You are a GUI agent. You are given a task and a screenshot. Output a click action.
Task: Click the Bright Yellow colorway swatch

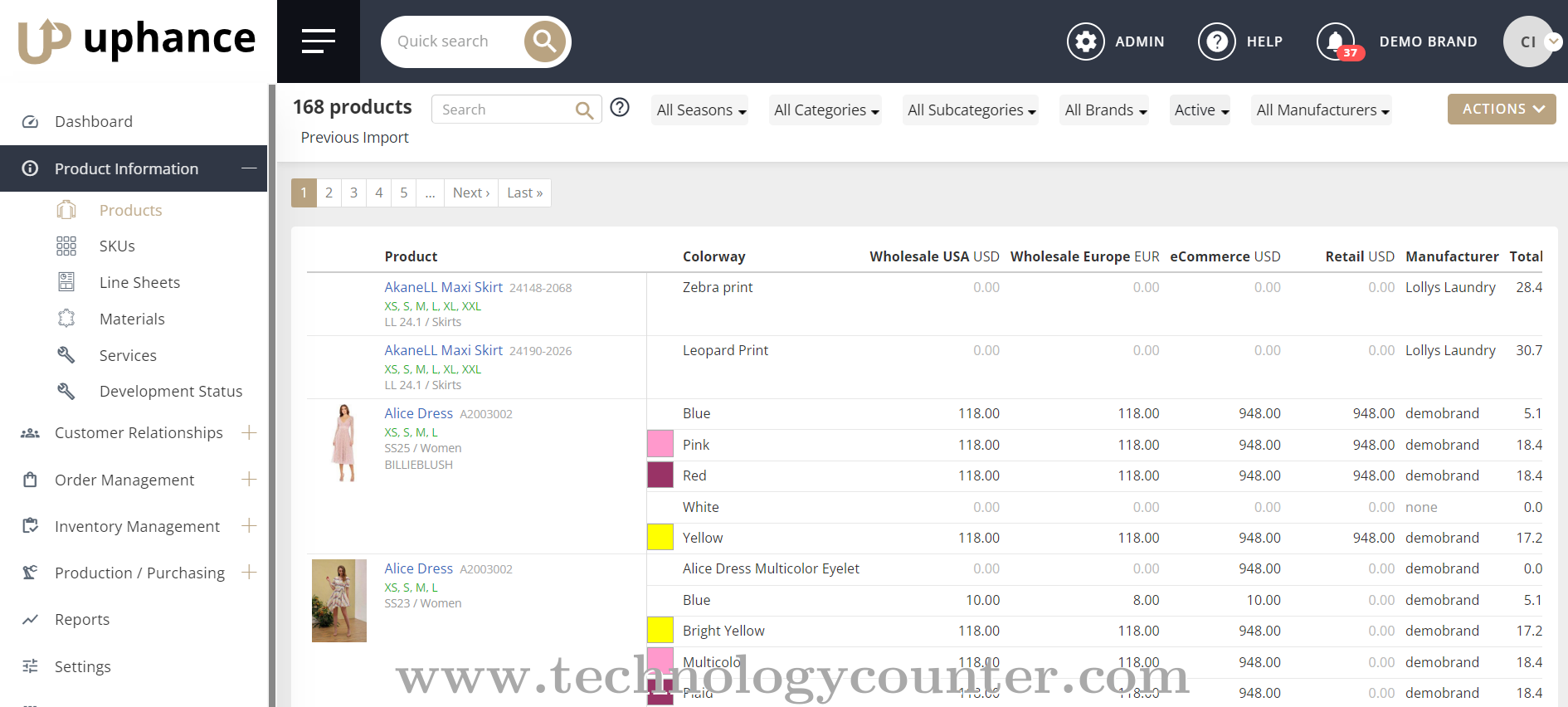(660, 630)
